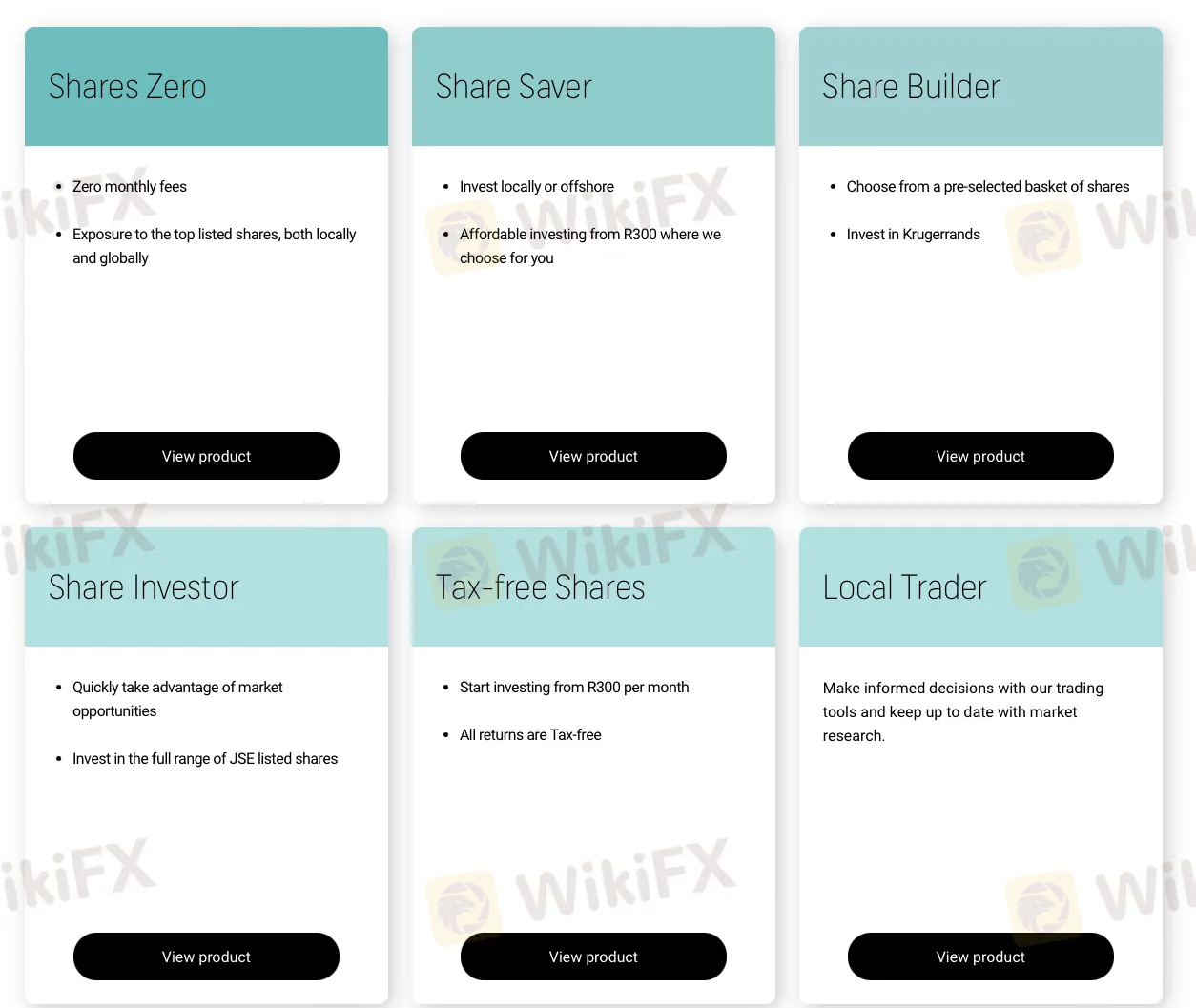Image resolution: width=1196 pixels, height=1008 pixels.
Task: Select the Invest in Krugerrands bullet
Action: point(913,235)
